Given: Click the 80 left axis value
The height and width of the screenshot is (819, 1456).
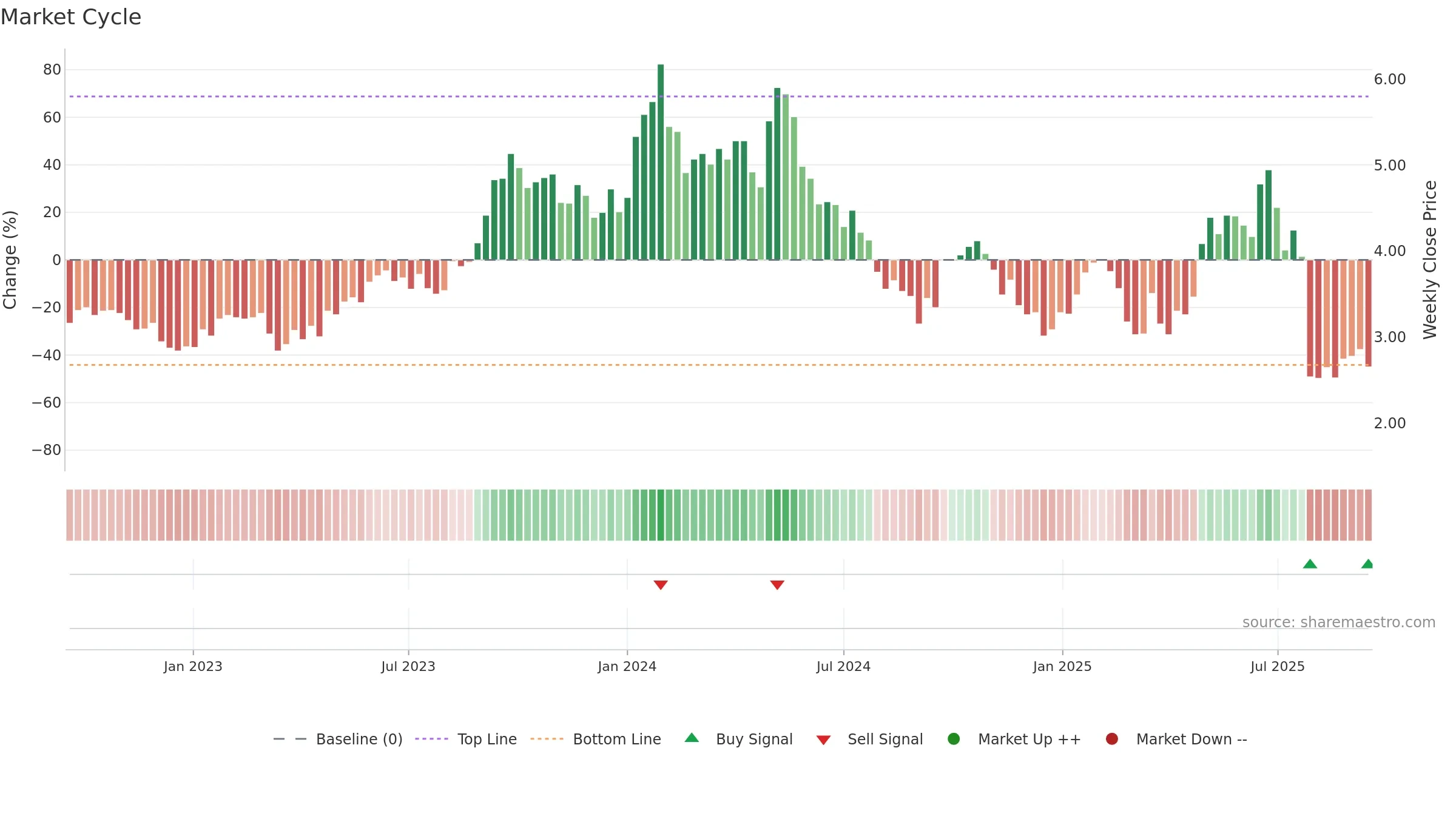Looking at the screenshot, I should [x=52, y=70].
